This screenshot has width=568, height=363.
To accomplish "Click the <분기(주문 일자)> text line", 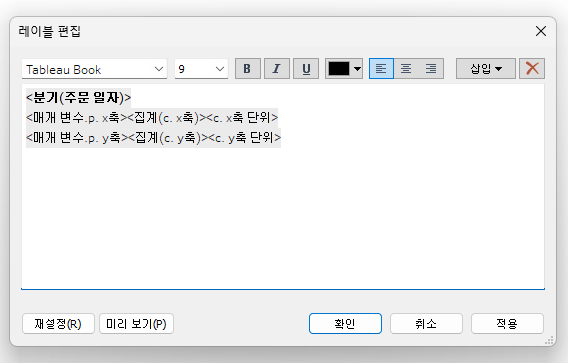I will click(78, 97).
